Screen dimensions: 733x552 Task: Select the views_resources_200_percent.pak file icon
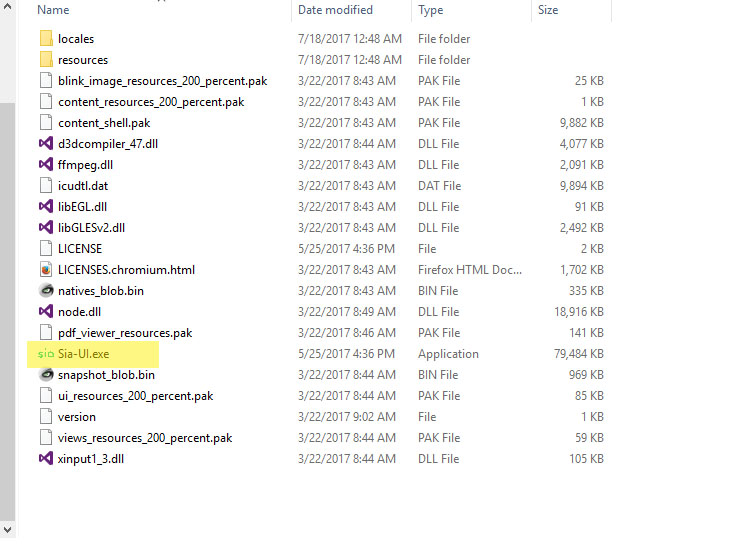tap(46, 438)
